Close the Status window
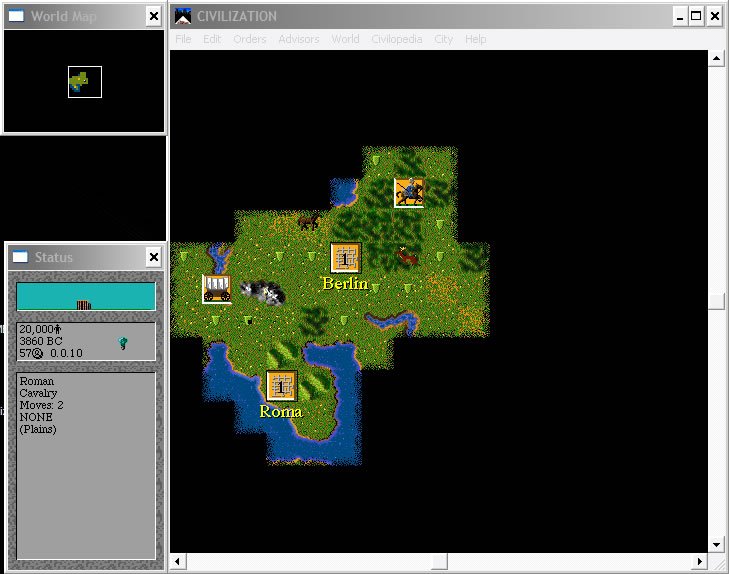This screenshot has height=574, width=729. 153,257
